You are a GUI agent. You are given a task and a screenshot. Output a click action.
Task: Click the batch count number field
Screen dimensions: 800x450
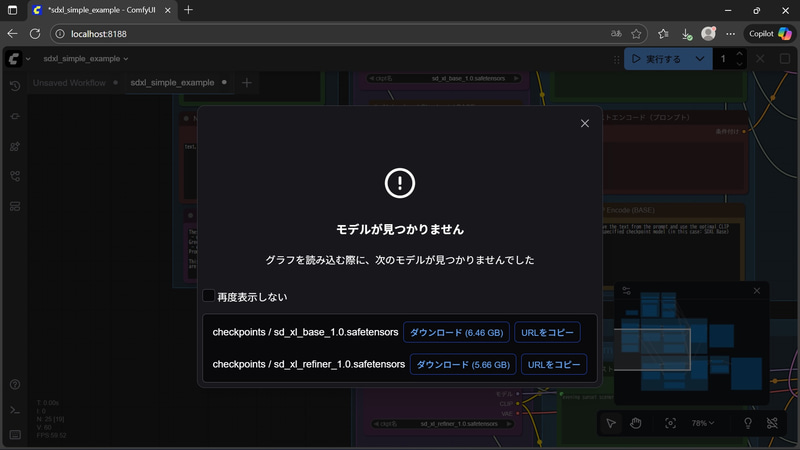pyautogui.click(x=723, y=59)
